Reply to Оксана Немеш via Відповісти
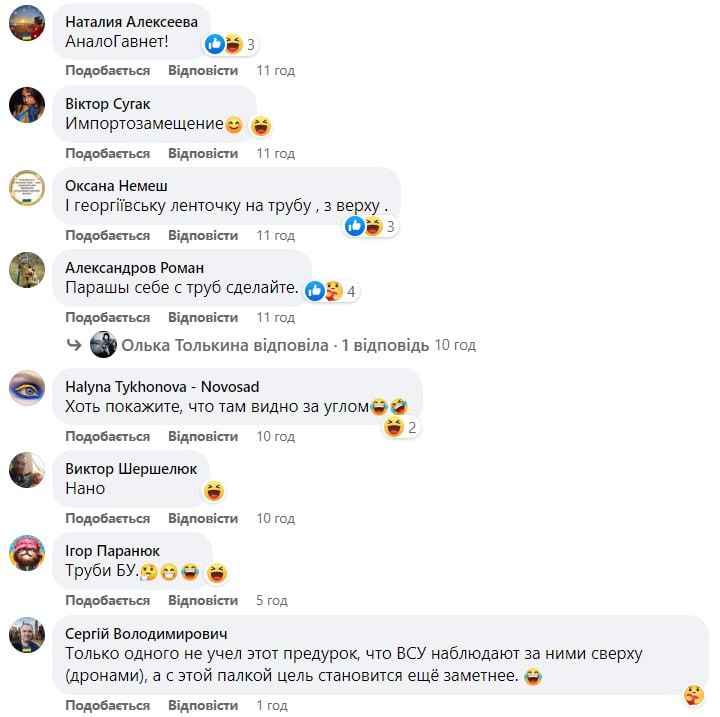720x717 pixels. tap(203, 235)
